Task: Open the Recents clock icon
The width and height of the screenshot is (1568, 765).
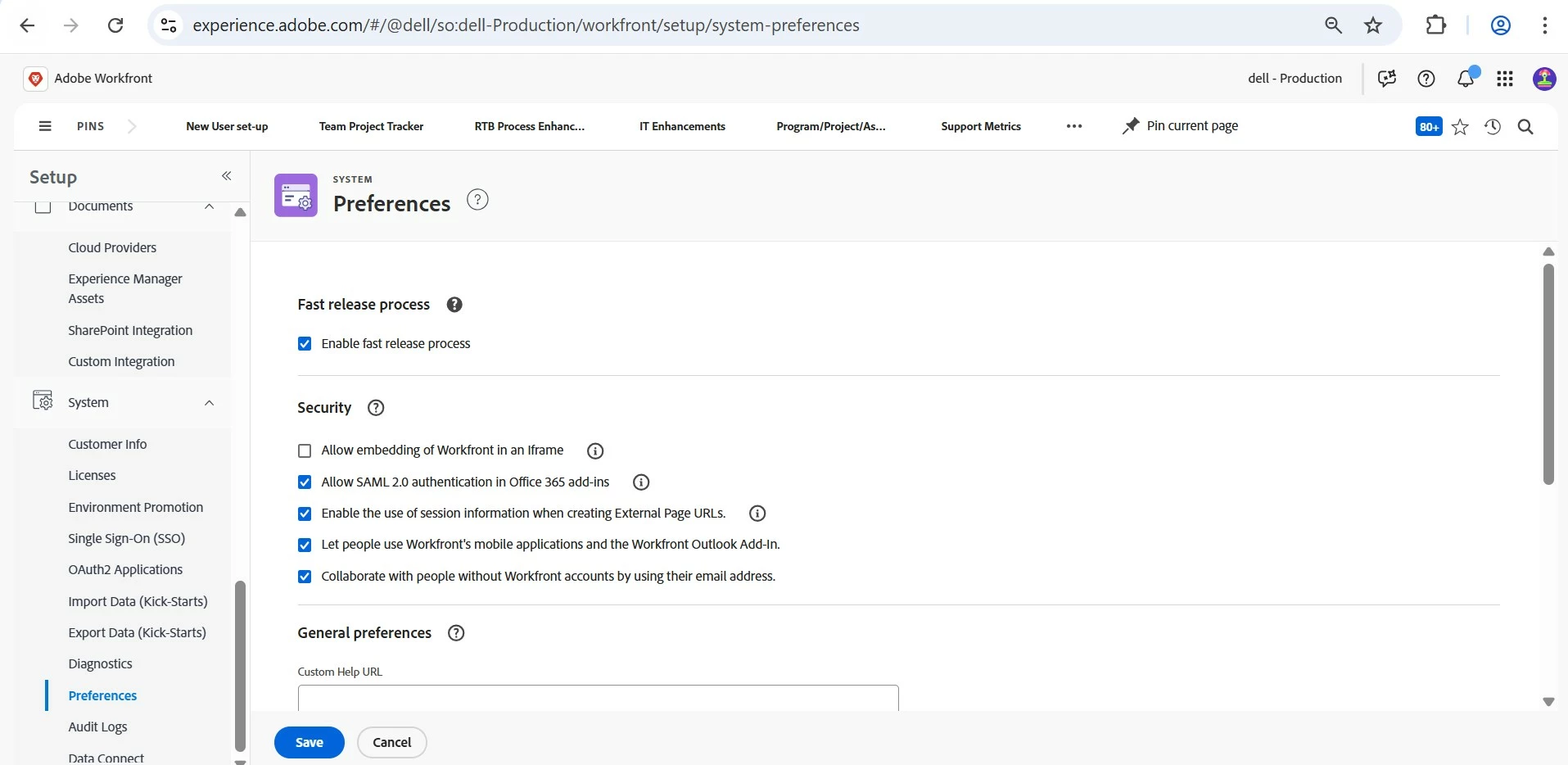Action: tap(1493, 127)
